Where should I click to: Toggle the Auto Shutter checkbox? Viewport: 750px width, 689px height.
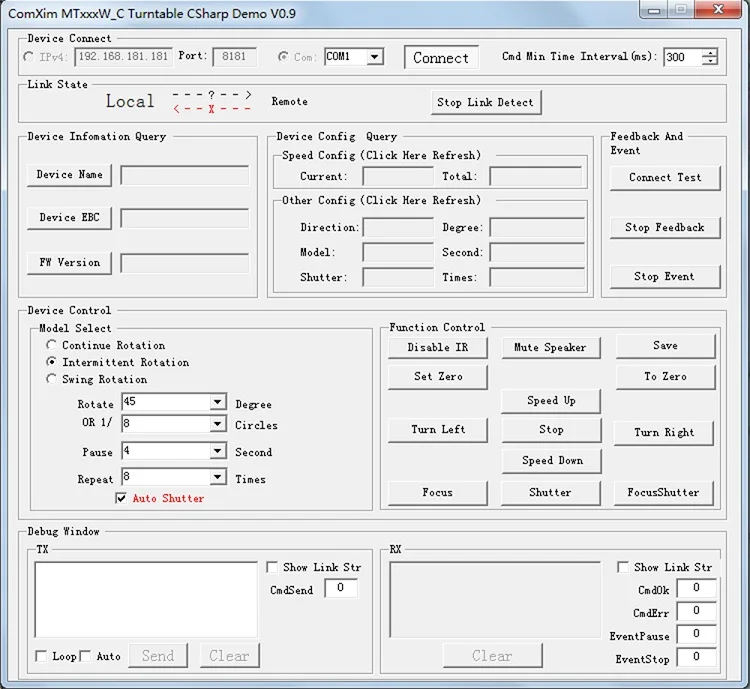[x=122, y=498]
